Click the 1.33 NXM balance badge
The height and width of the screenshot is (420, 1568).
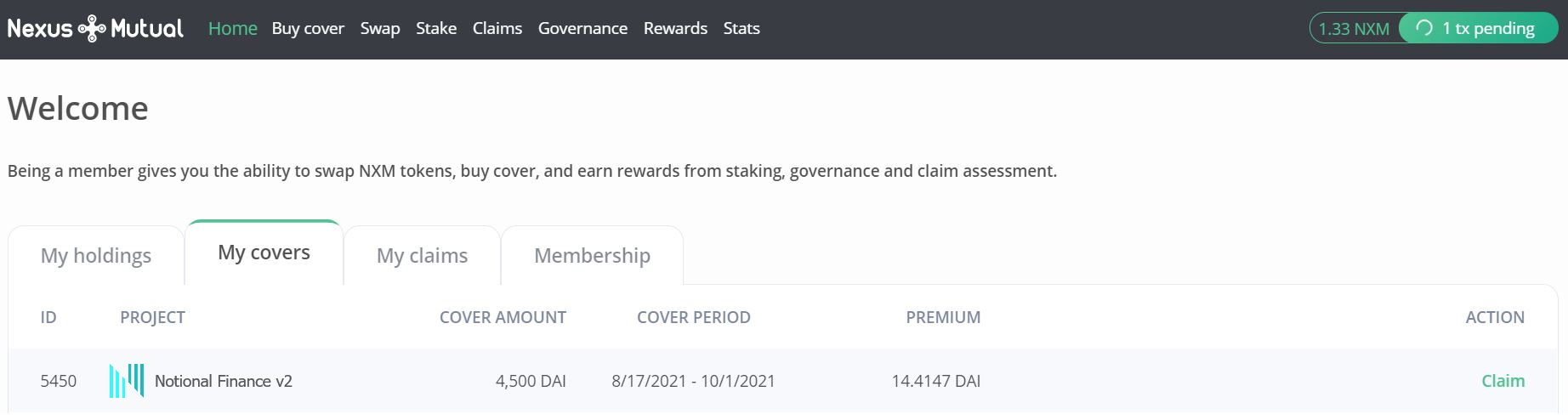point(1354,28)
